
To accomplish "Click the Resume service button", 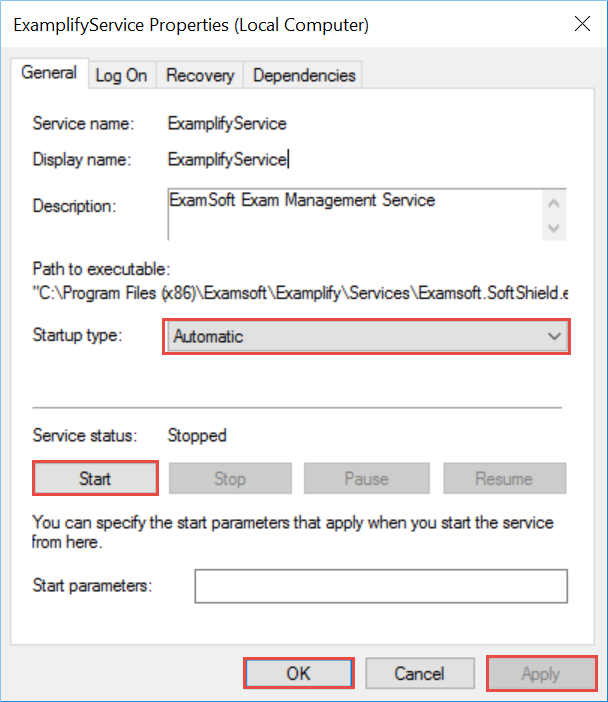I will (x=504, y=478).
